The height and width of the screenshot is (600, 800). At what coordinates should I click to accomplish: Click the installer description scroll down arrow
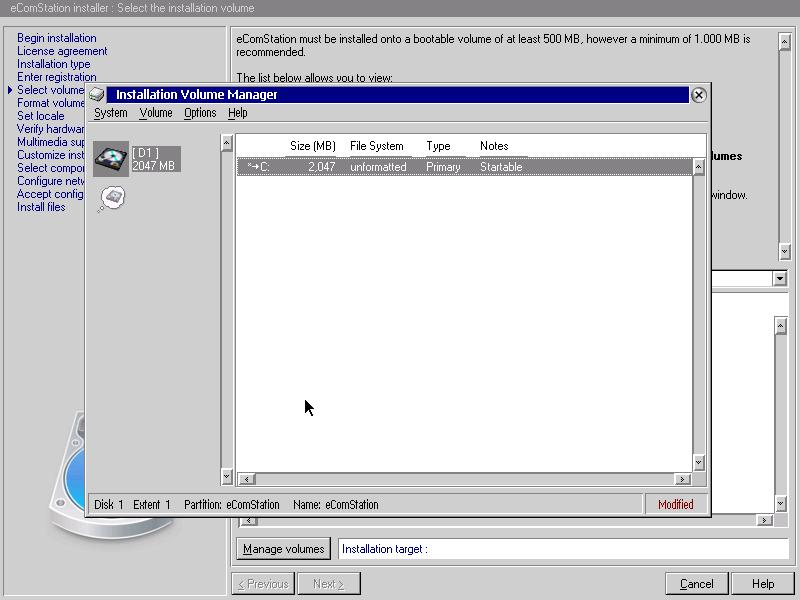(785, 251)
